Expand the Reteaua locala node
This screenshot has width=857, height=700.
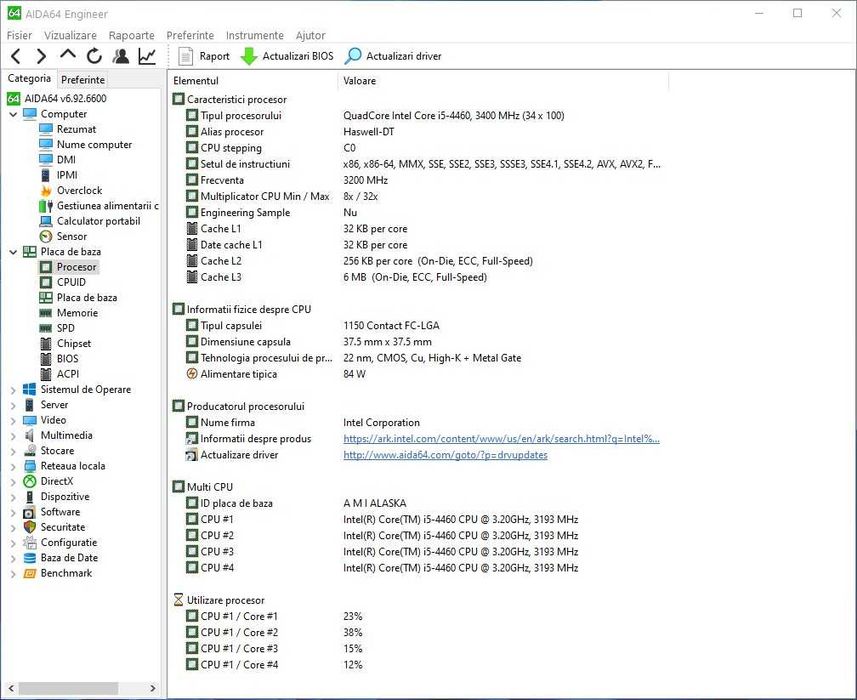tap(13, 467)
